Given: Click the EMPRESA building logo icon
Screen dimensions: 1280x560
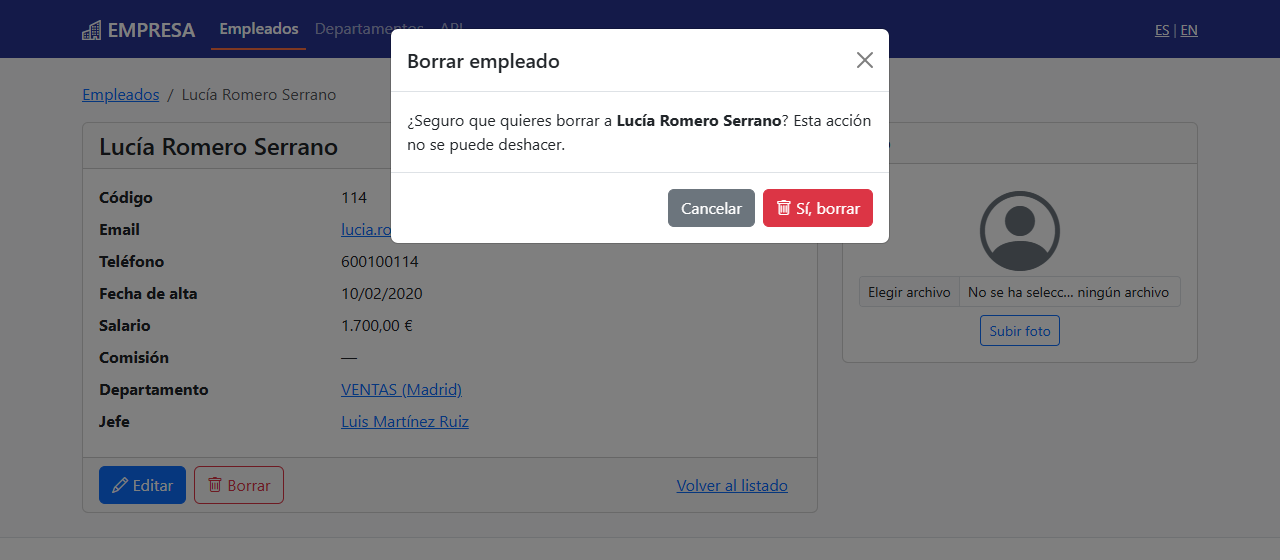Looking at the screenshot, I should point(92,30).
